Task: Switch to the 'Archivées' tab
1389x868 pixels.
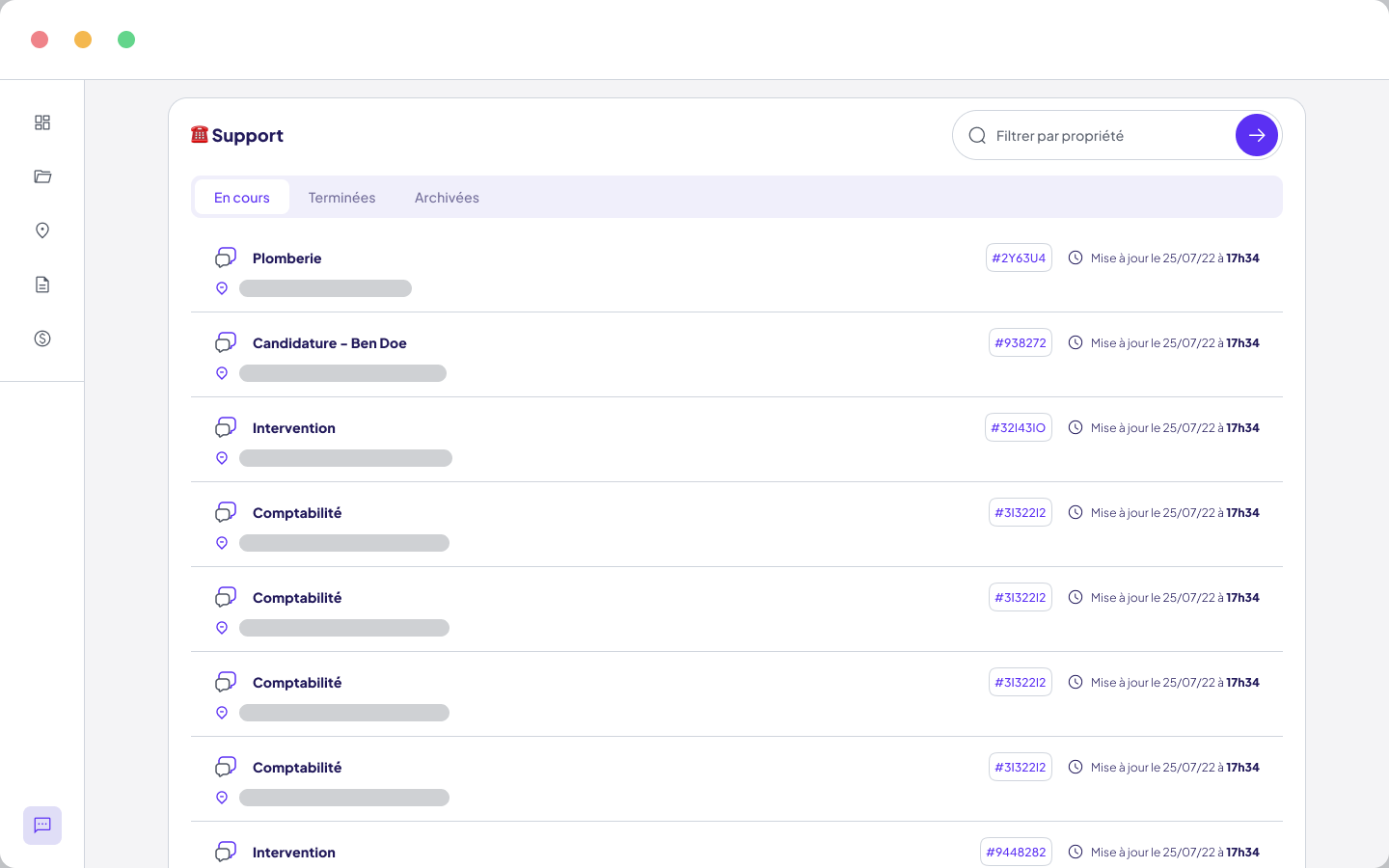Action: coord(447,197)
